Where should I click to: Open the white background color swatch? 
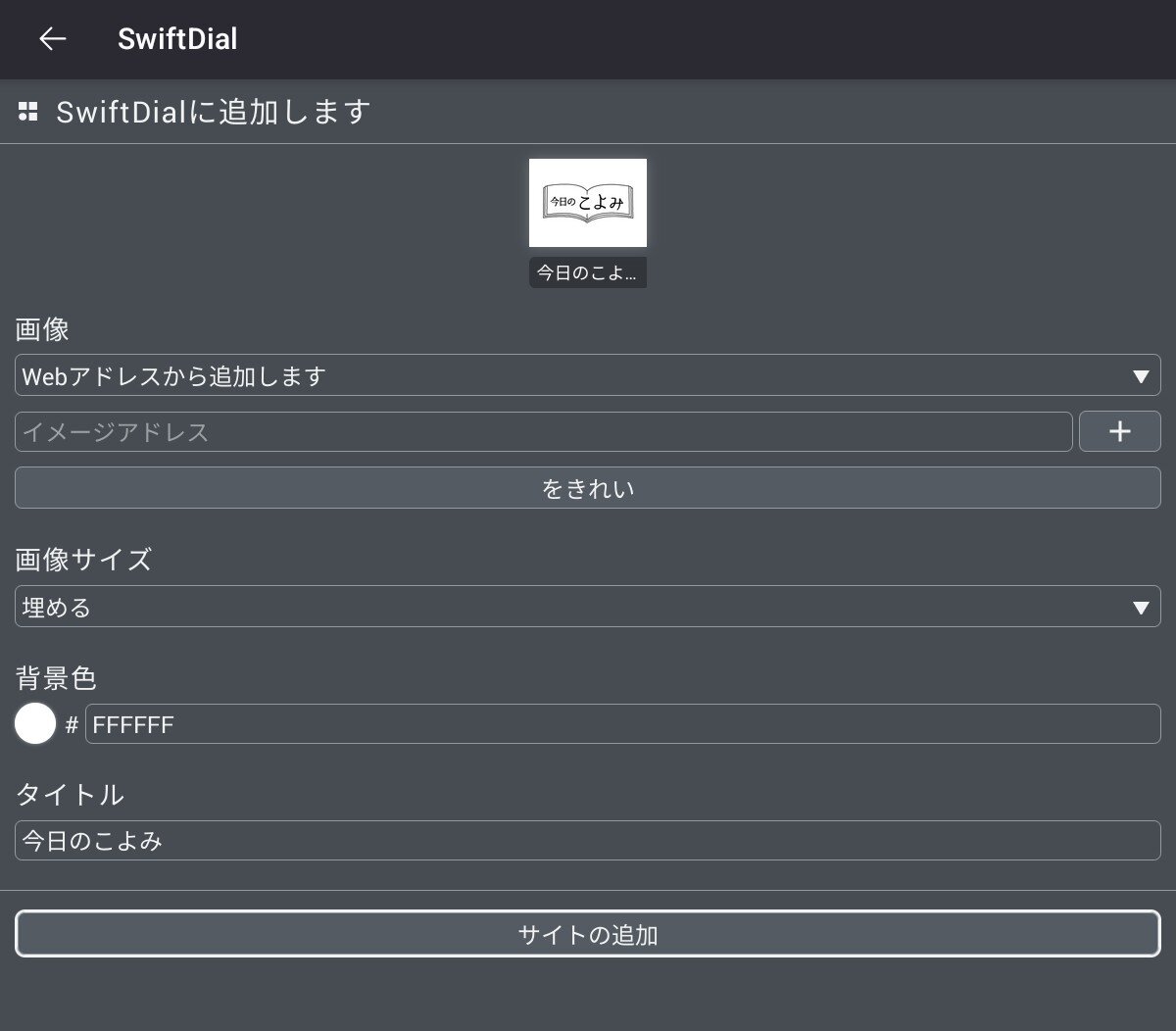(x=35, y=724)
